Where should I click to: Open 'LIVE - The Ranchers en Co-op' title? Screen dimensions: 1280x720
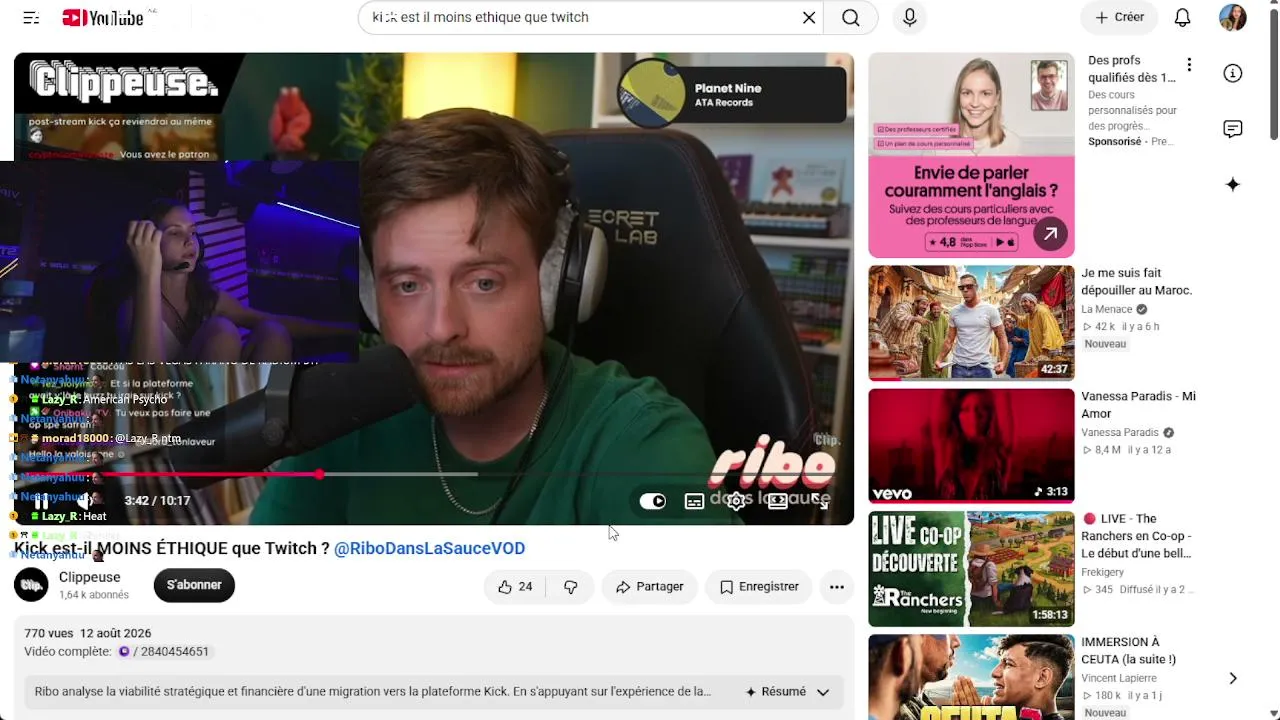coord(1137,536)
